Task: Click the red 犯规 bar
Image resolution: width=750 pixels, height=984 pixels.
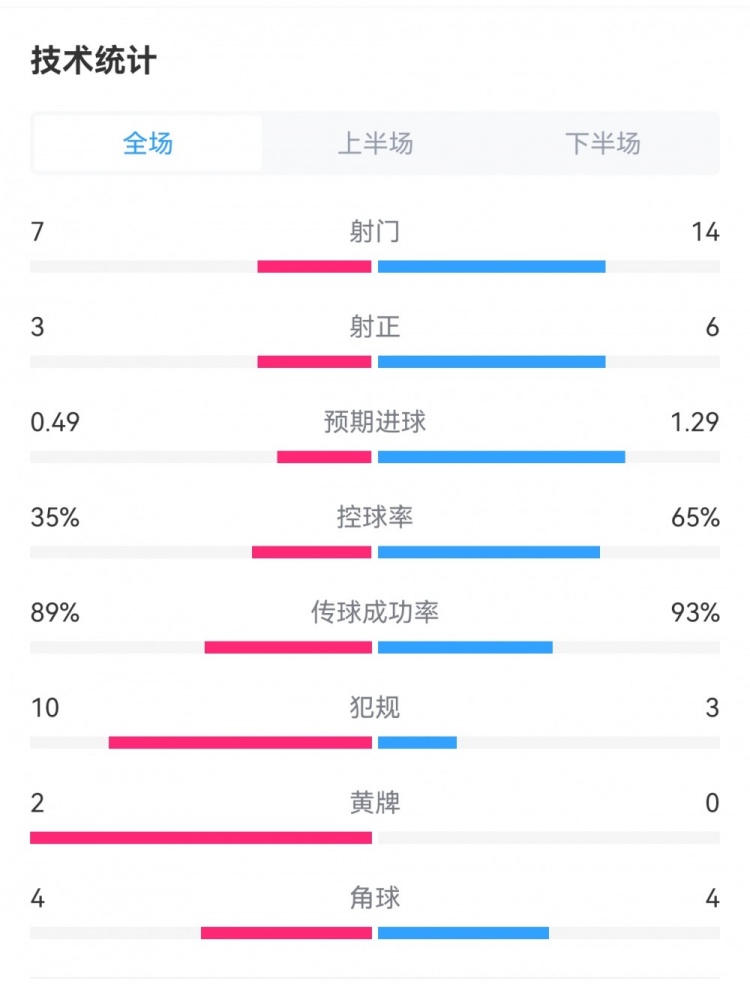Action: point(240,743)
